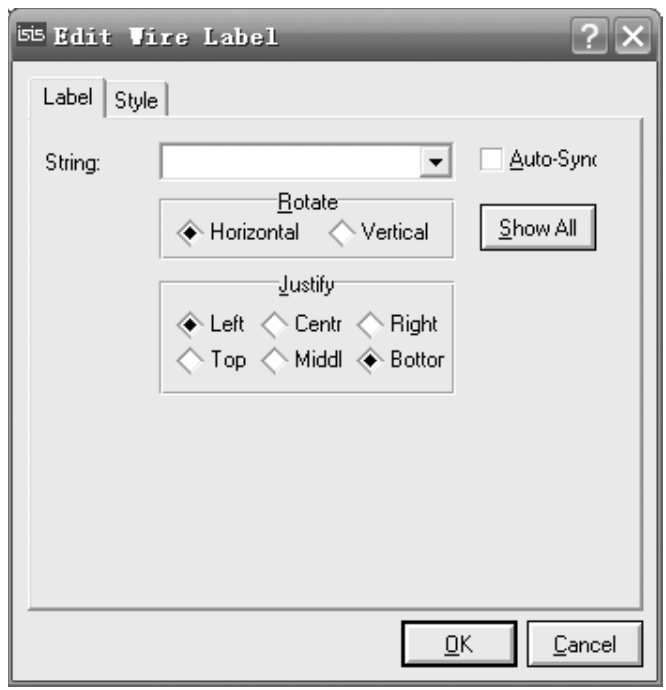Set justification to Centre
This screenshot has height=690, width=666.
click(x=274, y=324)
